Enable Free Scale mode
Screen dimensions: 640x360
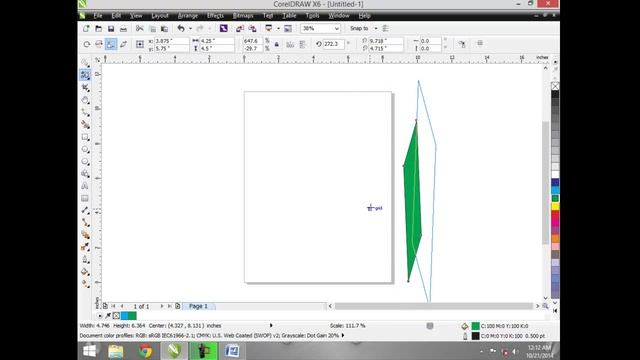pyautogui.click(x=111, y=44)
